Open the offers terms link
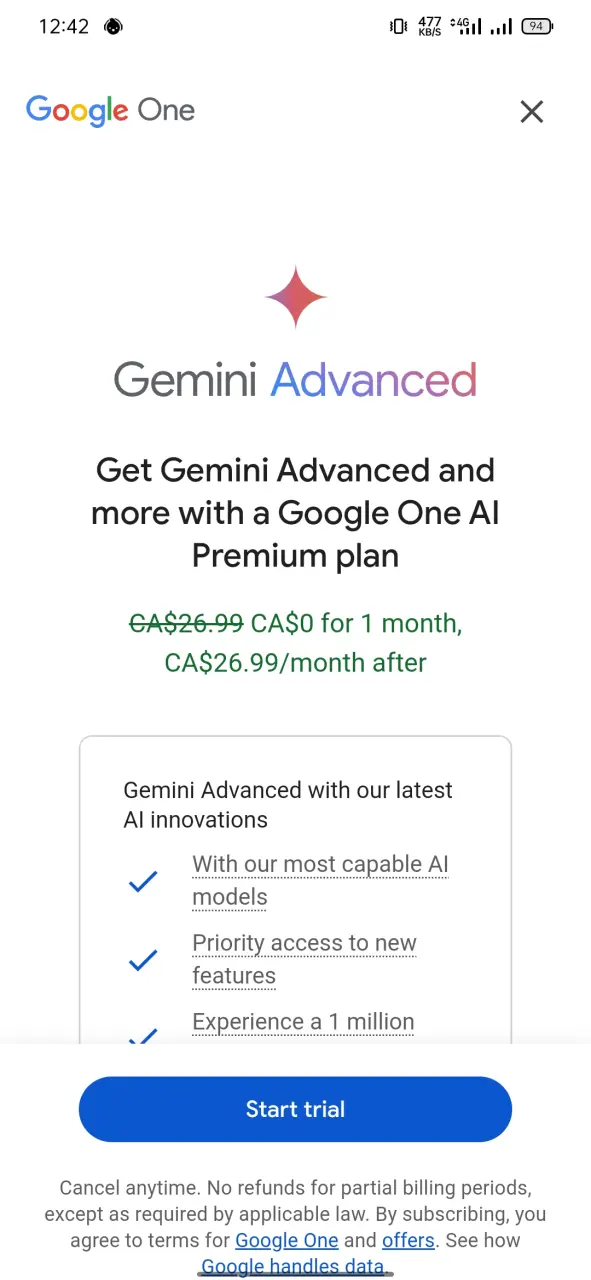 click(408, 1240)
